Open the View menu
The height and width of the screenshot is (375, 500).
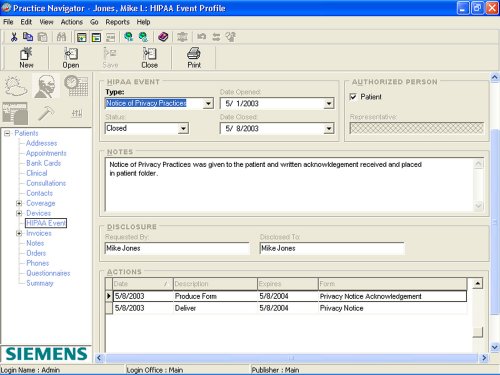coord(46,22)
